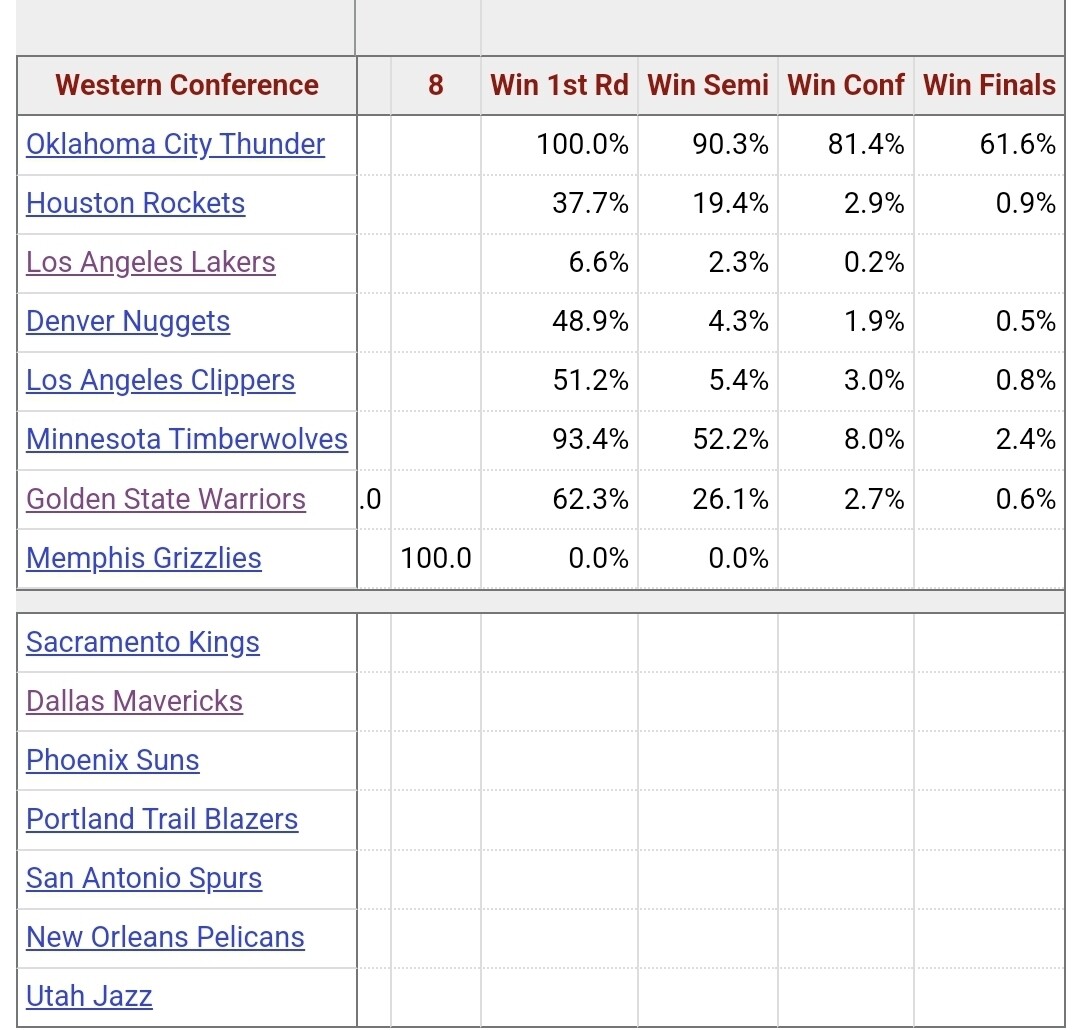Click the Win 1st Rd column header
1080x1030 pixels.
click(x=559, y=85)
